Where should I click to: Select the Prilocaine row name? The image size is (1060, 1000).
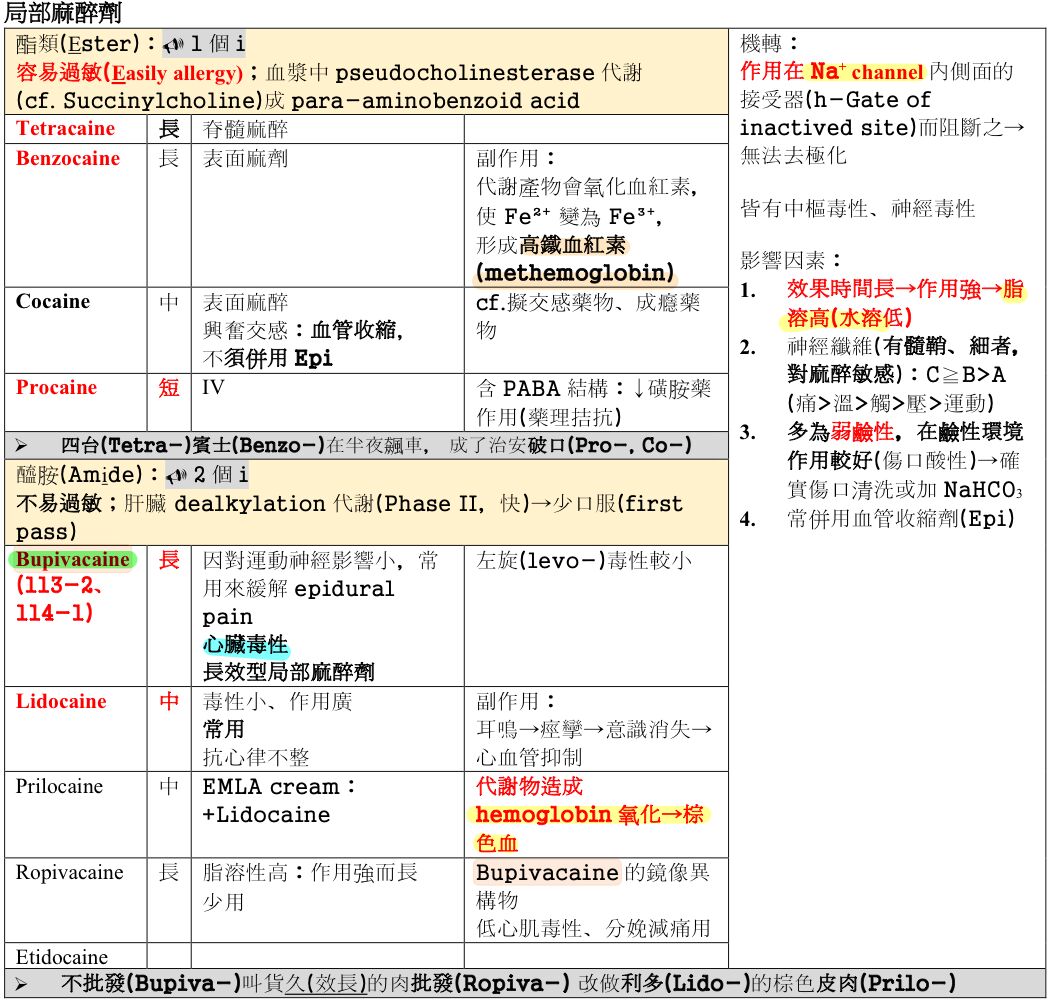point(59,787)
